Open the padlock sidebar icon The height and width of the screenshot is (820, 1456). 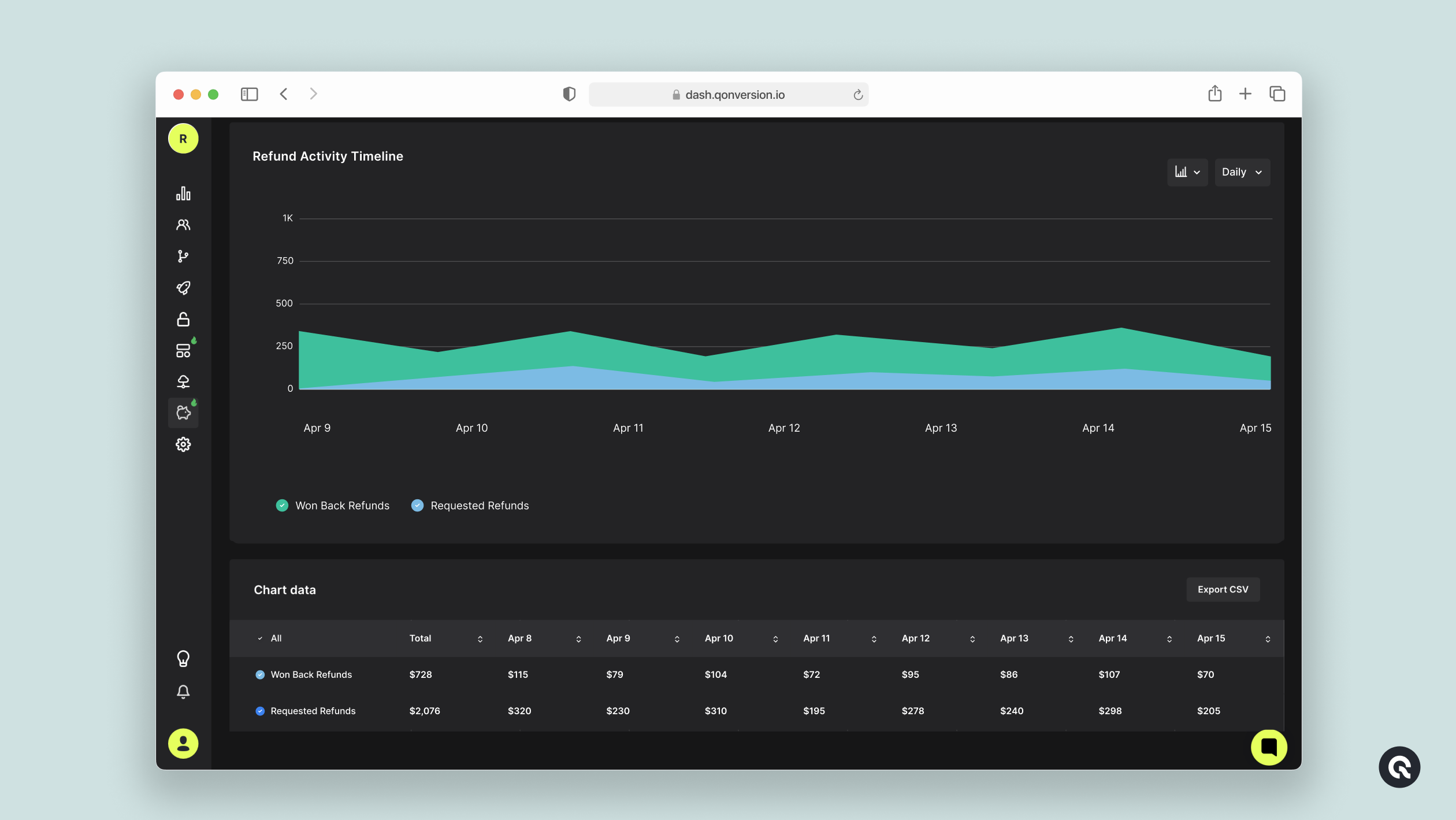(183, 319)
